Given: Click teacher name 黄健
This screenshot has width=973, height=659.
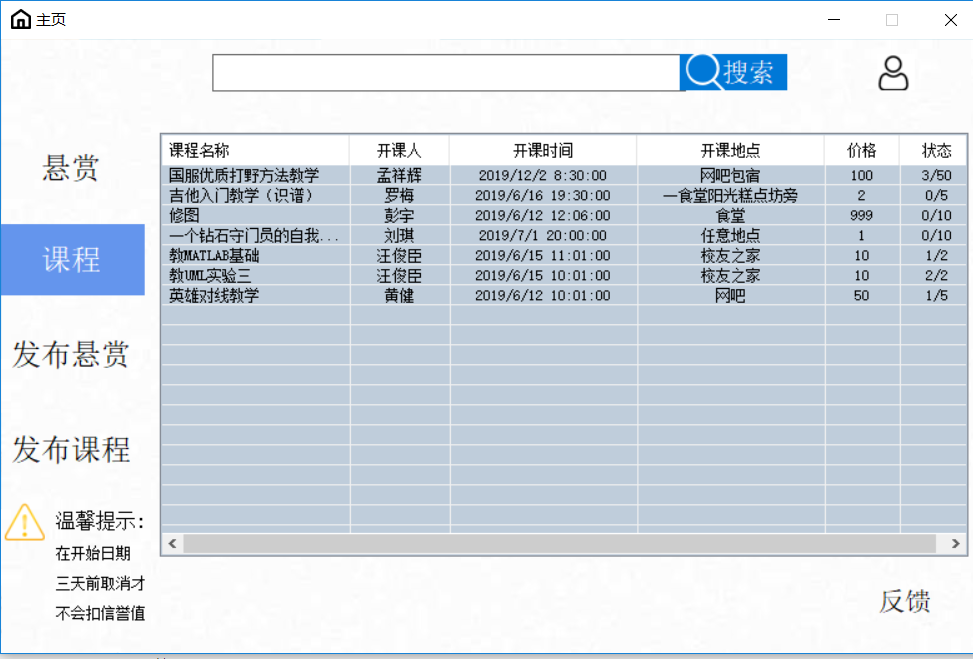Looking at the screenshot, I should (399, 295).
